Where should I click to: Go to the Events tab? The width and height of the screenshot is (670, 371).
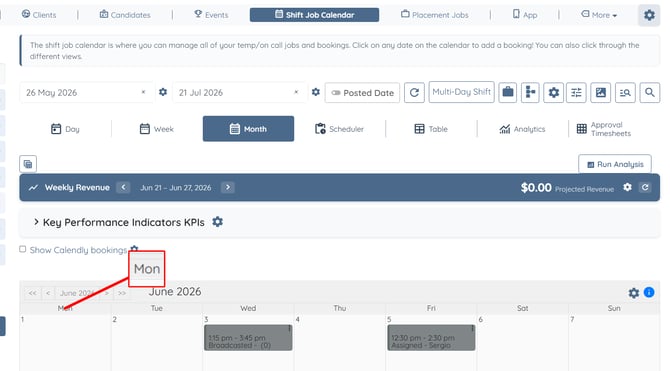(211, 15)
